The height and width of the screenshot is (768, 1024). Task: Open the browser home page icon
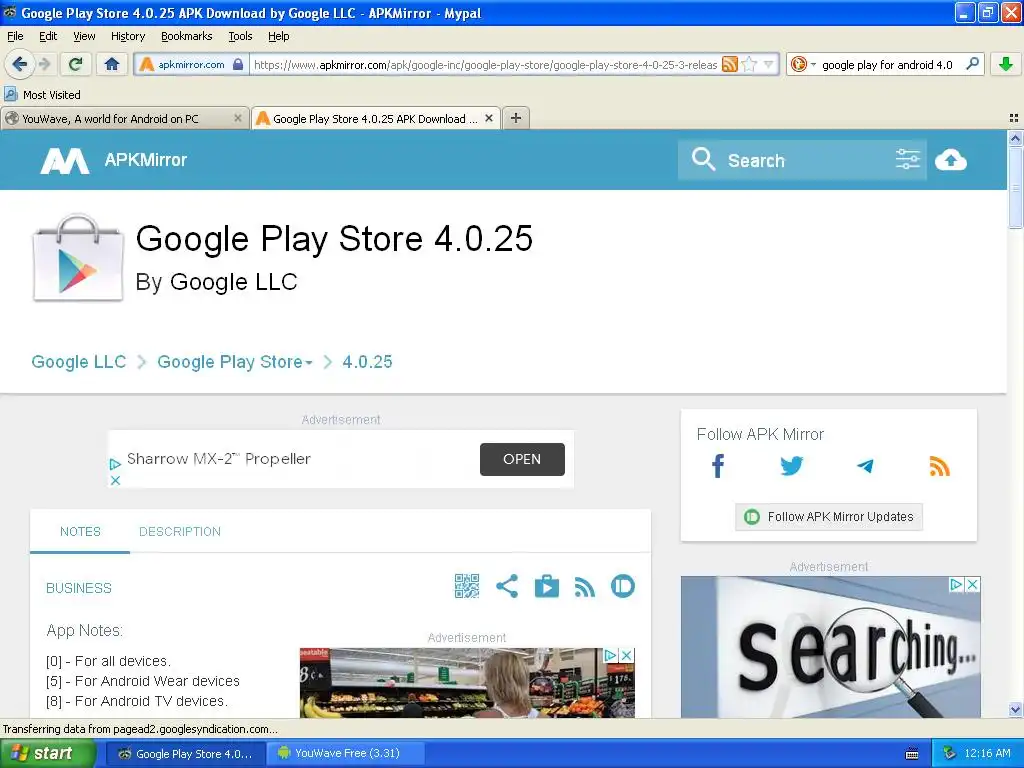tap(112, 64)
